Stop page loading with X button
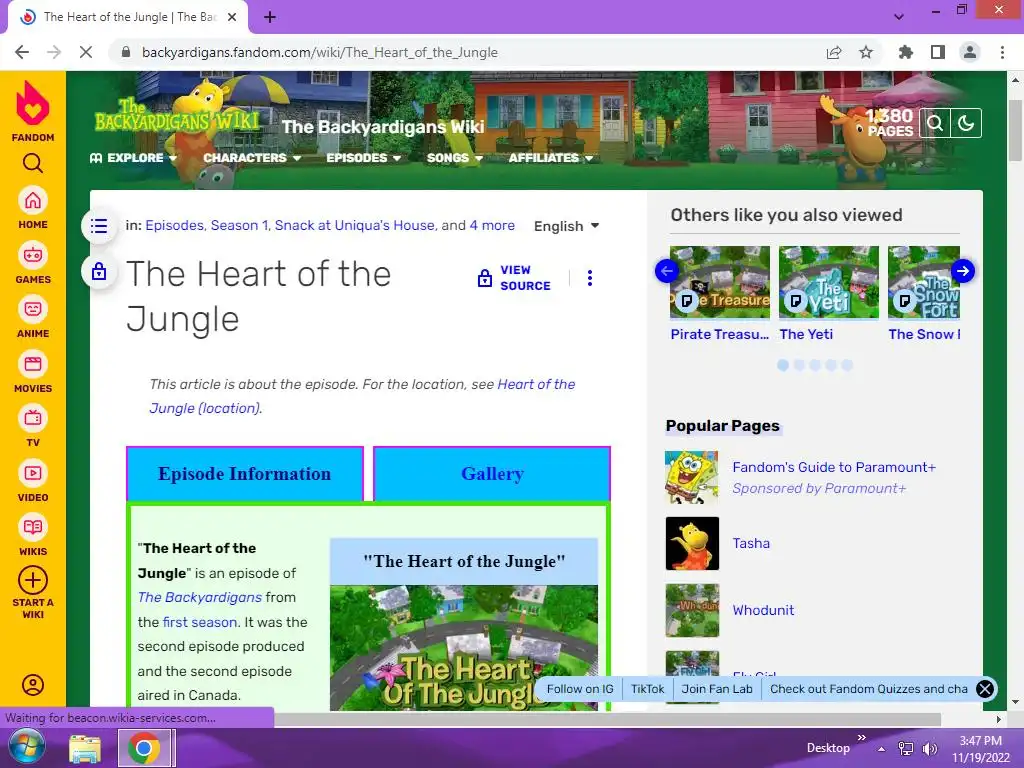Viewport: 1024px width, 768px height. (86, 52)
